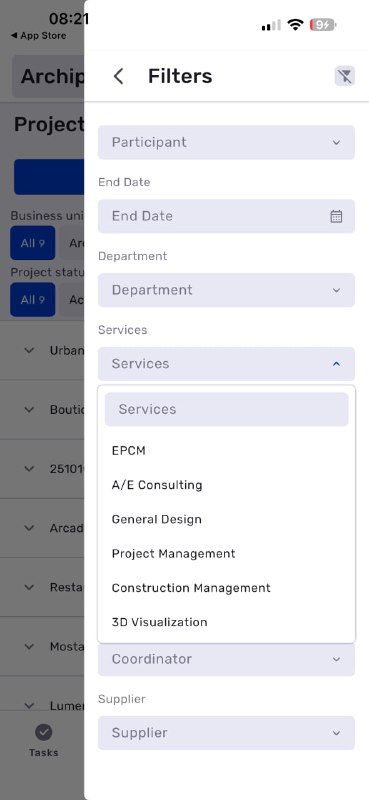This screenshot has height=800, width=369.
Task: Click the End Date input field
Action: [x=226, y=216]
